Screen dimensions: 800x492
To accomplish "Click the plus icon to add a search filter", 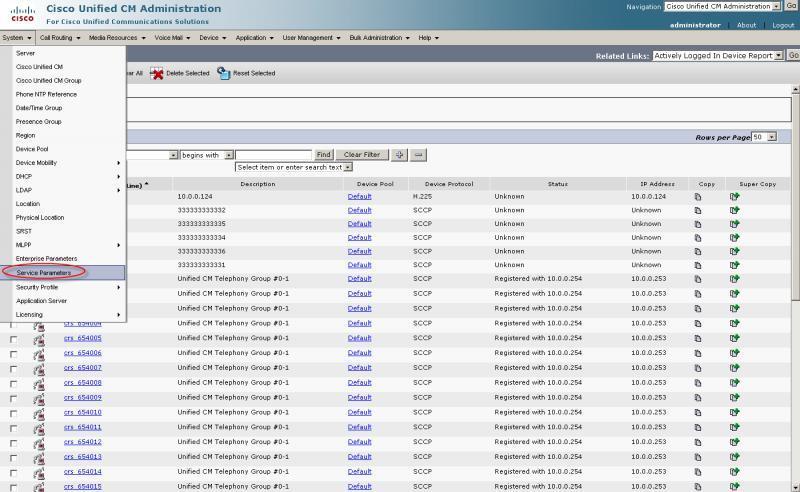I will pyautogui.click(x=399, y=155).
